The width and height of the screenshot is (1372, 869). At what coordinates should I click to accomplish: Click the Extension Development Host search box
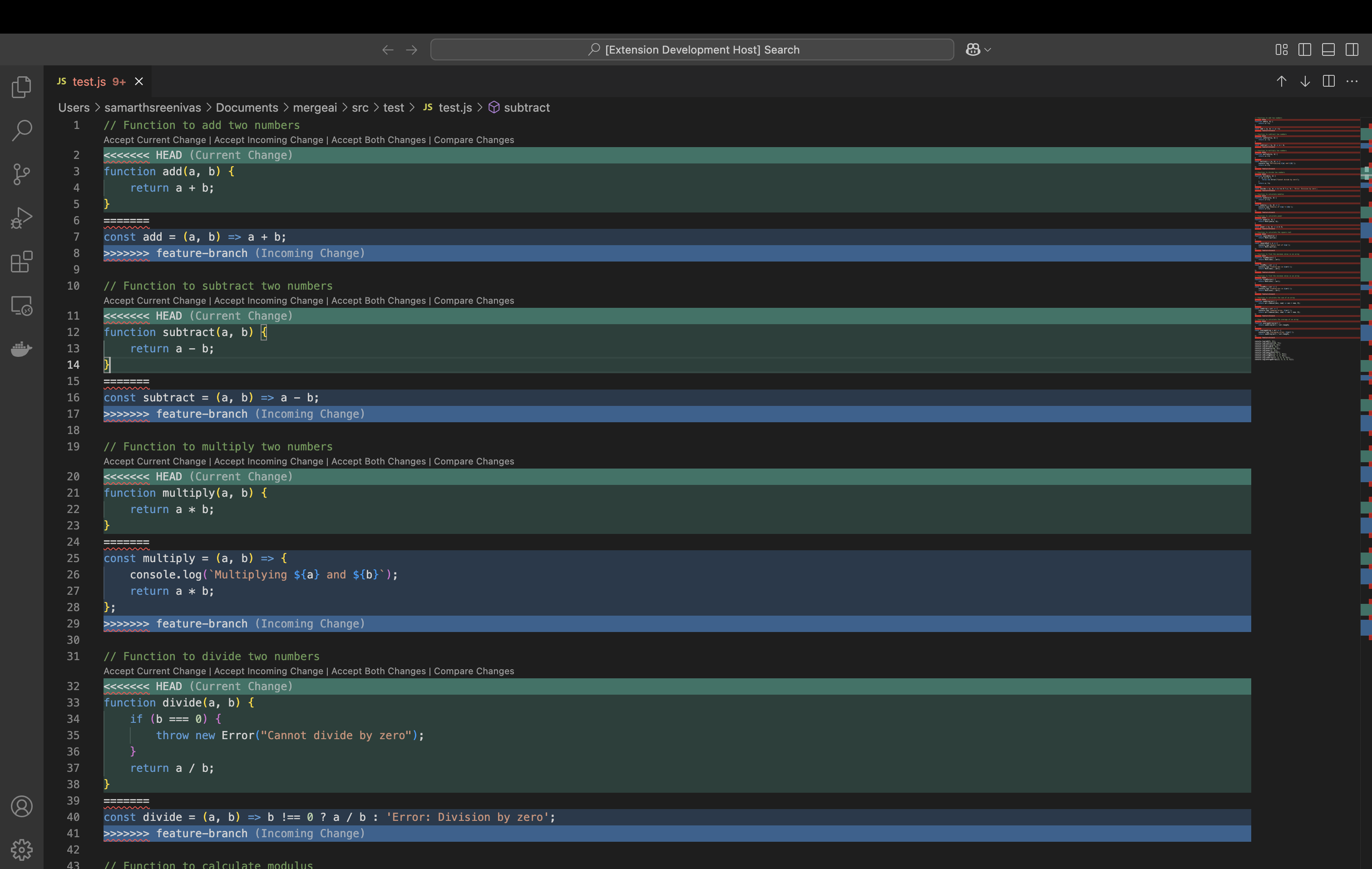[x=692, y=49]
